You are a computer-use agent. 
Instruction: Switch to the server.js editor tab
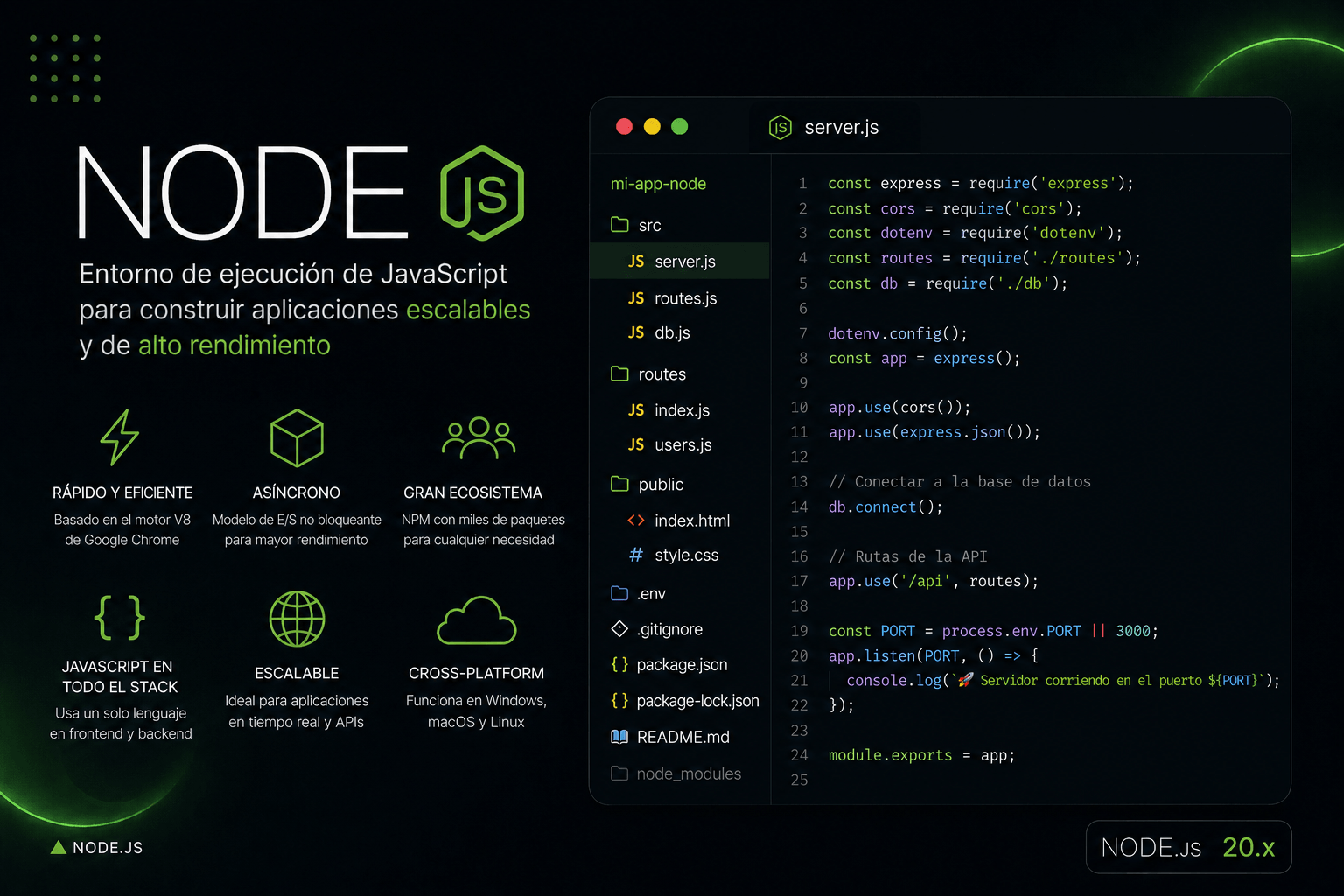pos(835,128)
